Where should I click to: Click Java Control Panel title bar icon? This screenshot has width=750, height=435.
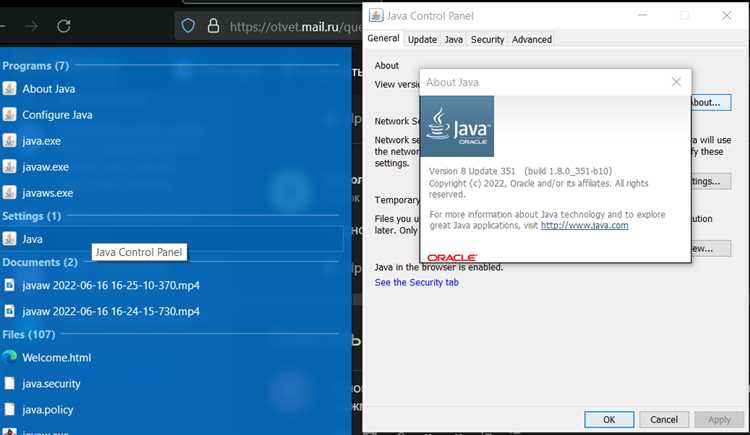point(376,15)
